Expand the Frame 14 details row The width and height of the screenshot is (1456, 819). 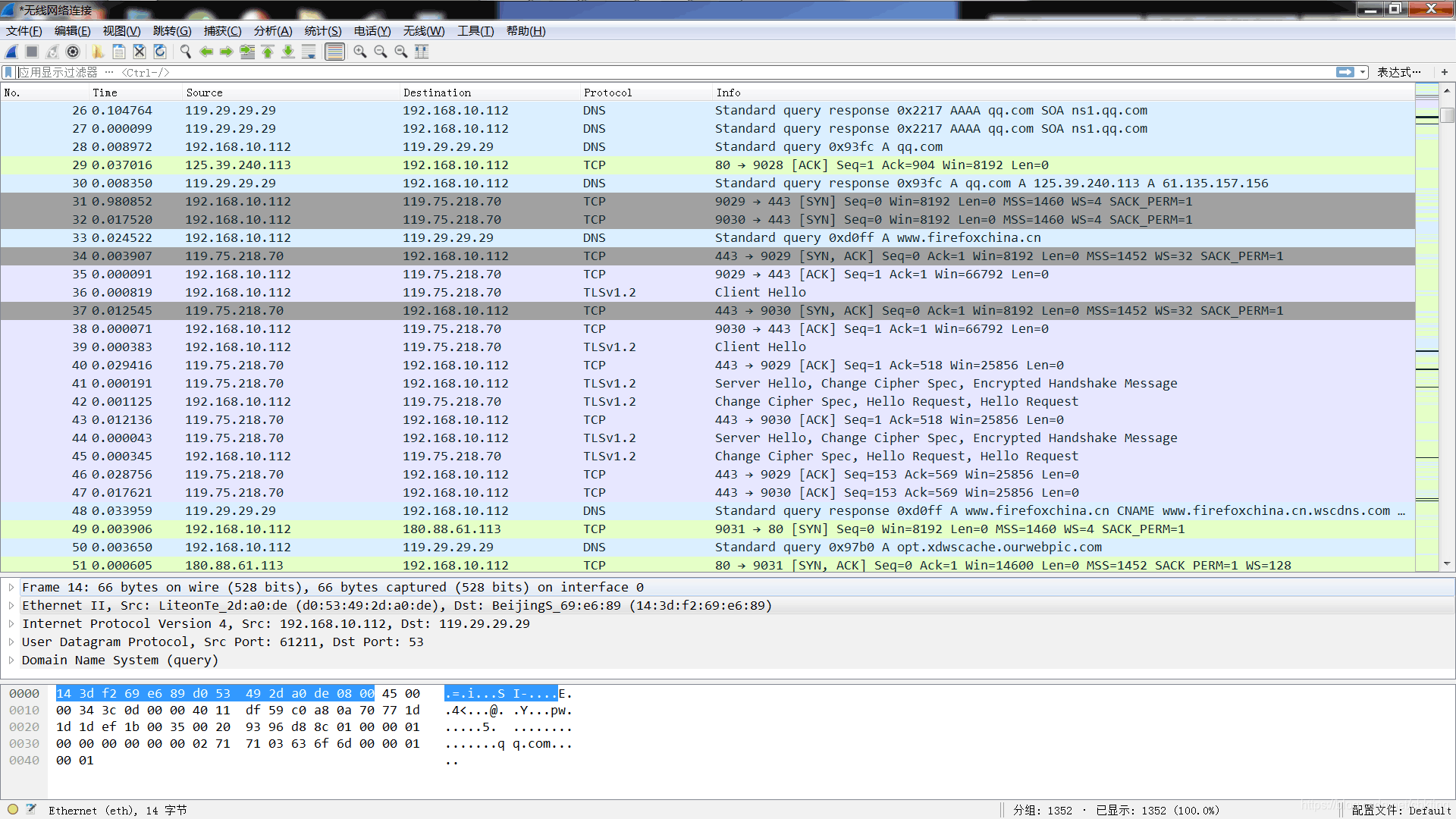tap(11, 587)
